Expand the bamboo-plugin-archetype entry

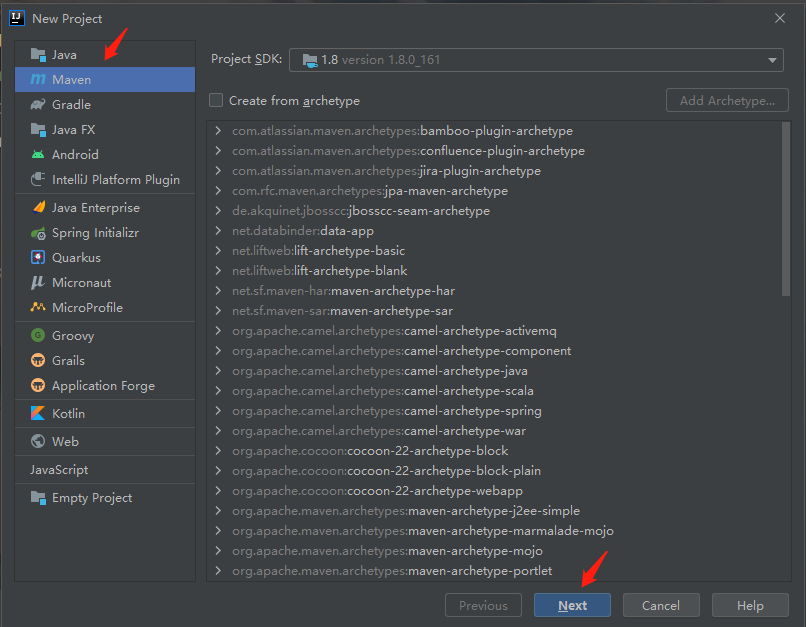tap(218, 131)
